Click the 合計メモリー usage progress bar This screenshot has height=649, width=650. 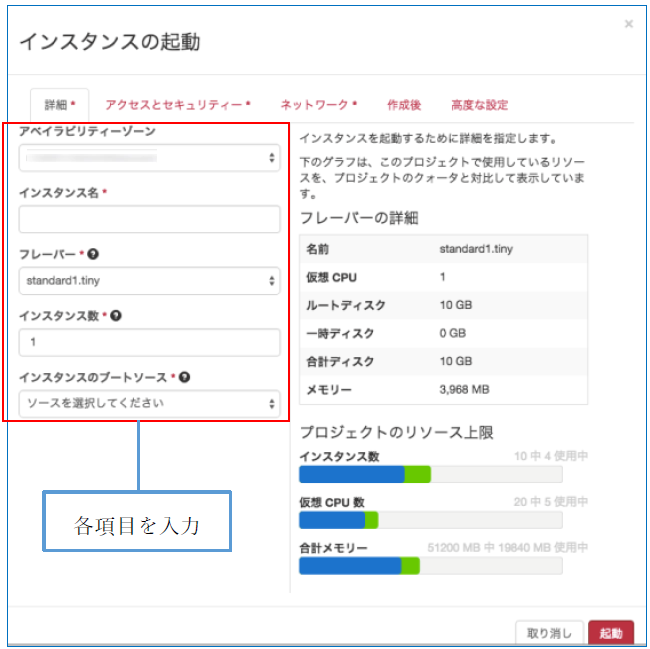[430, 566]
